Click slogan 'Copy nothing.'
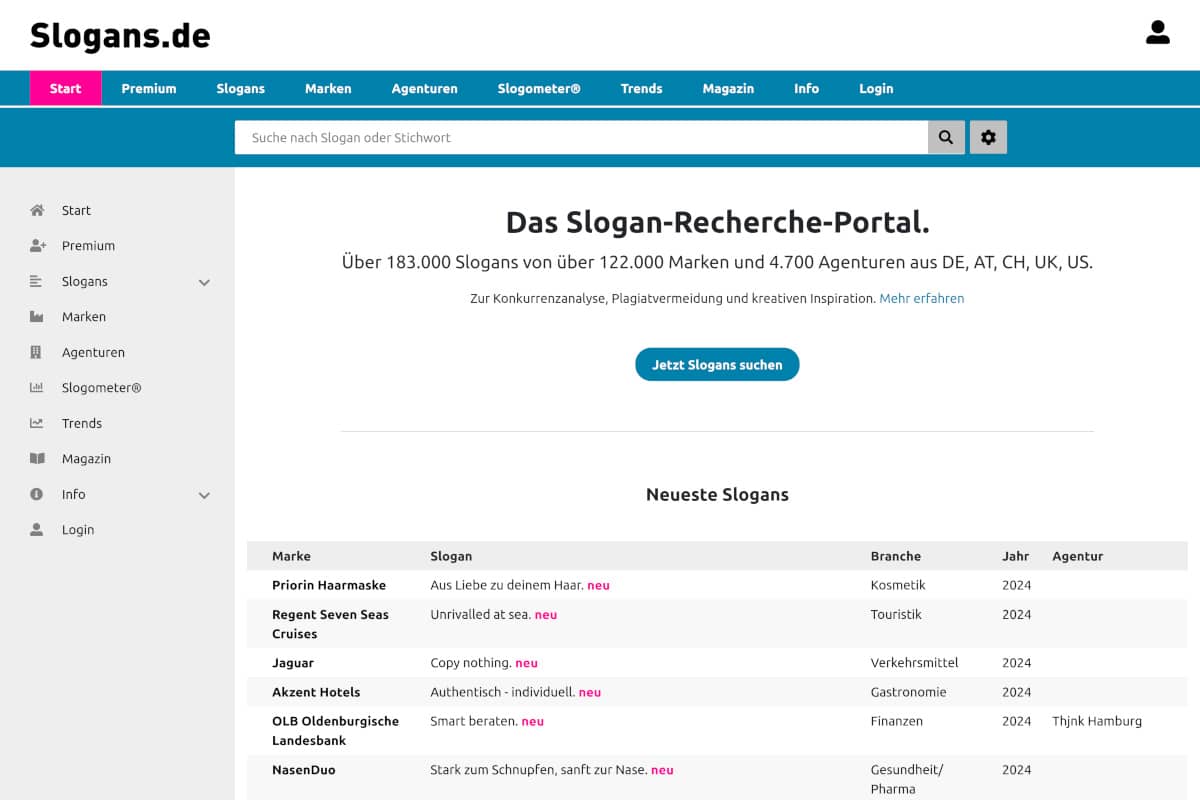 pyautogui.click(x=471, y=663)
